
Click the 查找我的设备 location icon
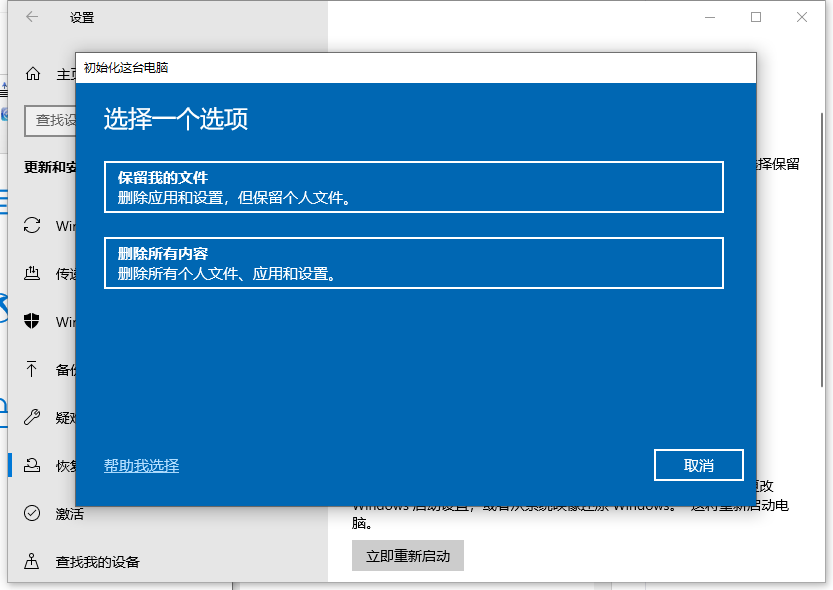[x=32, y=561]
